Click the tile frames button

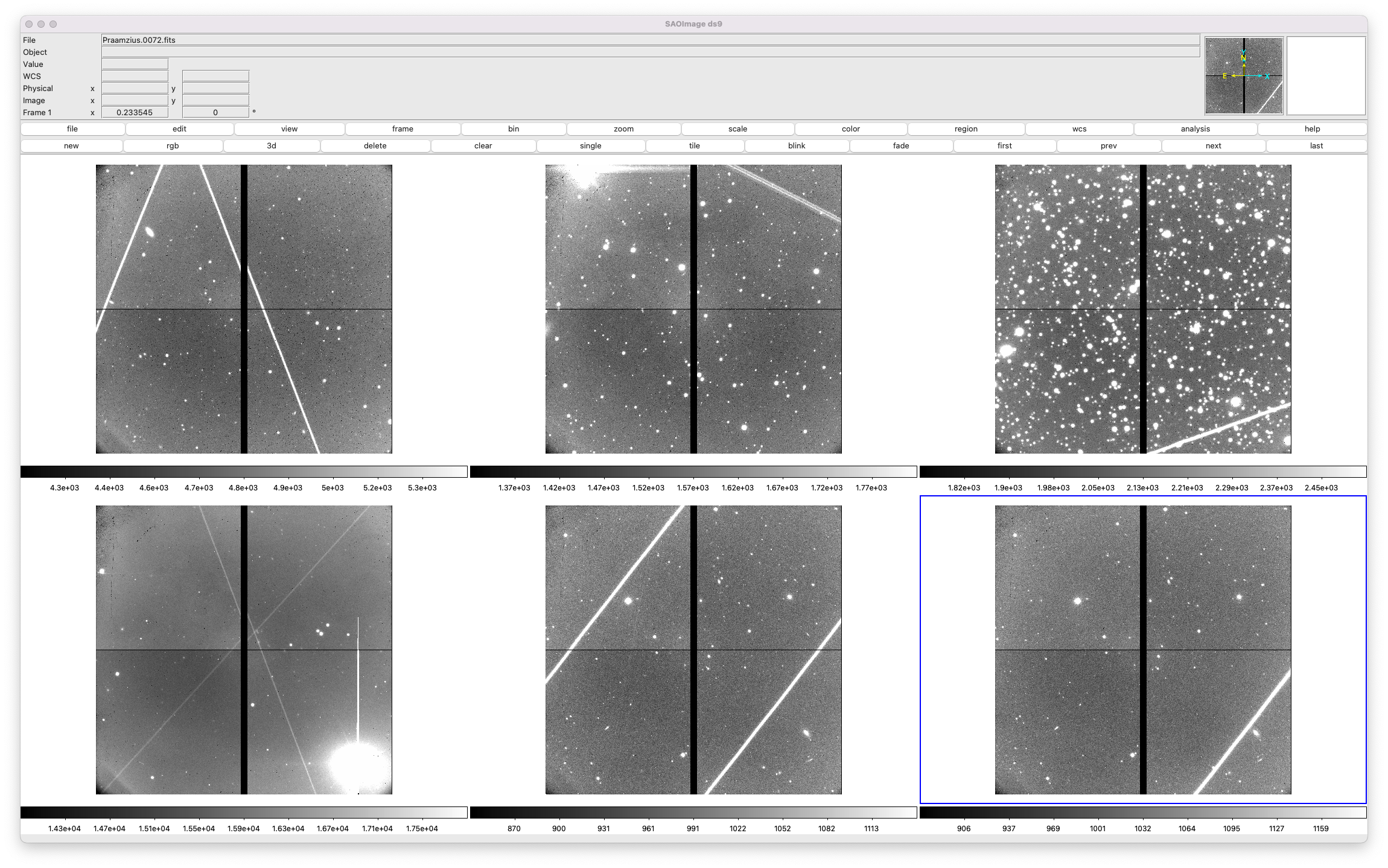click(694, 145)
